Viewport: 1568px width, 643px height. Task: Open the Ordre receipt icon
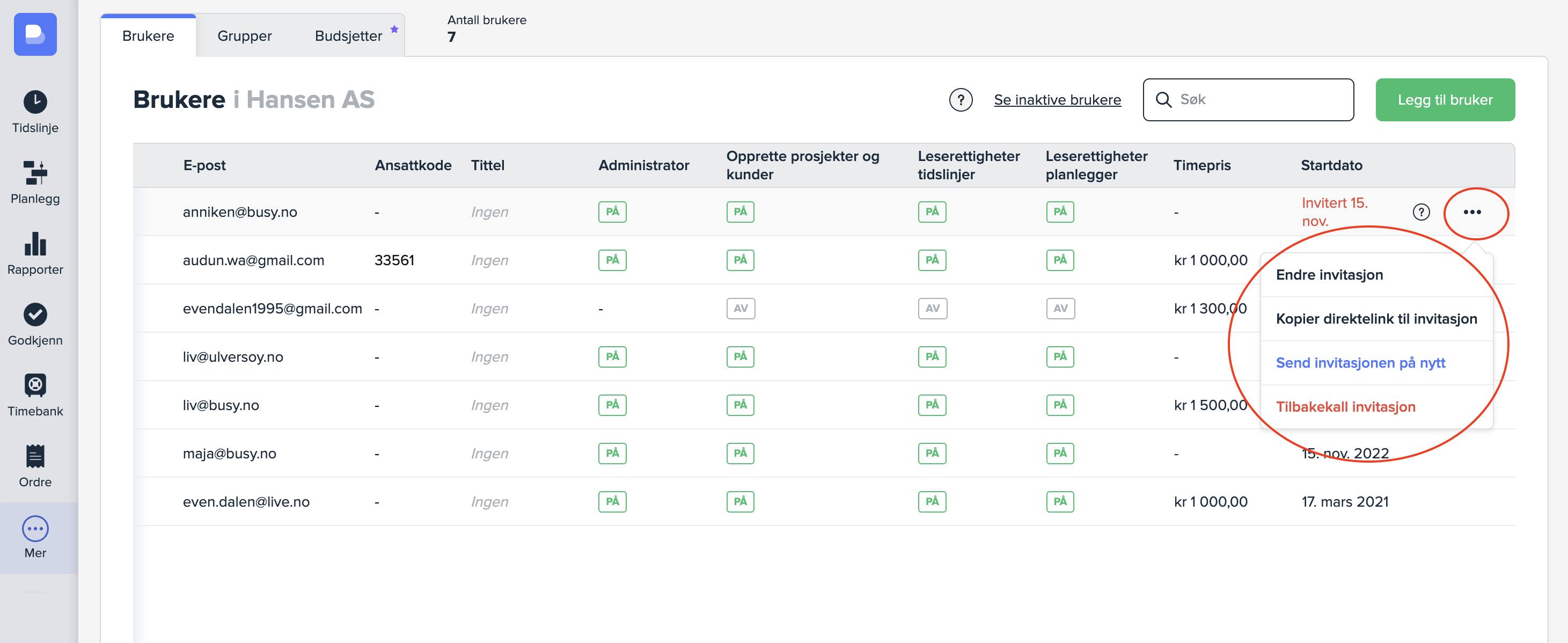click(35, 456)
